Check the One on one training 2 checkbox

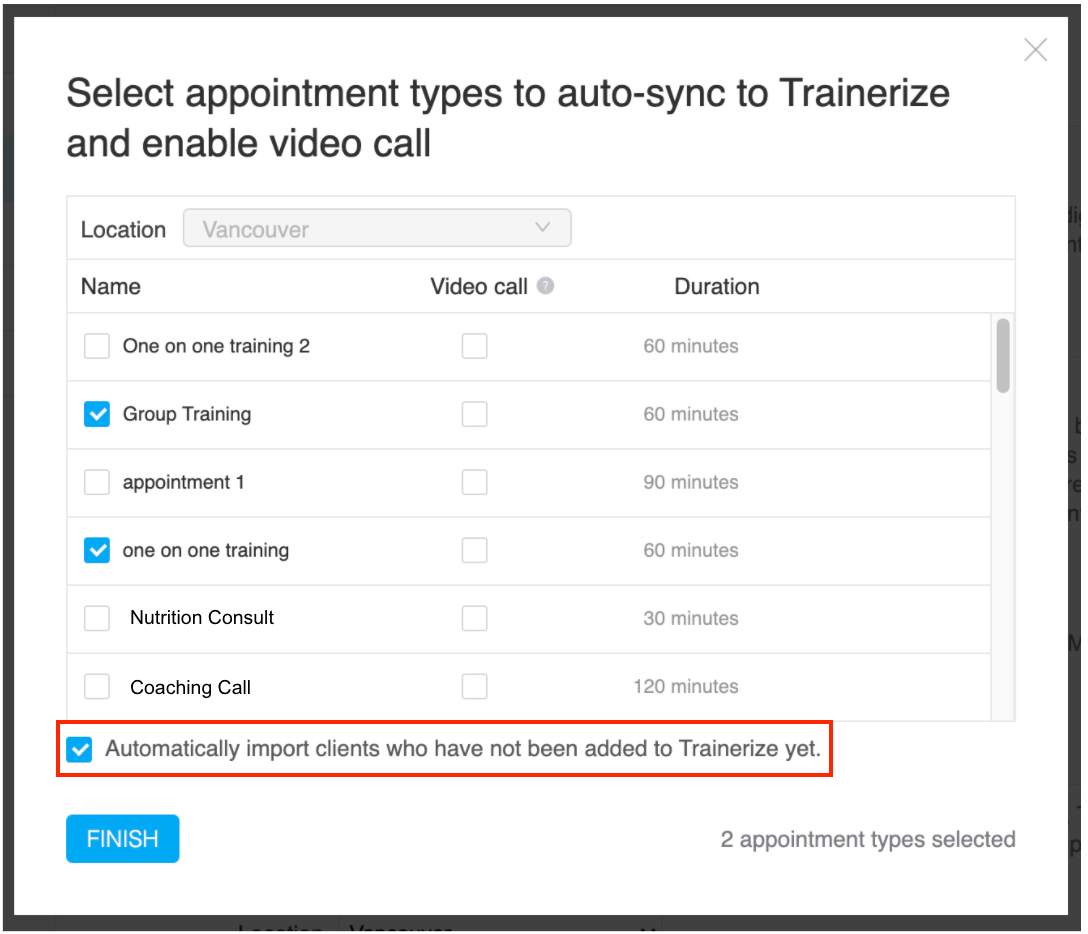click(x=96, y=346)
